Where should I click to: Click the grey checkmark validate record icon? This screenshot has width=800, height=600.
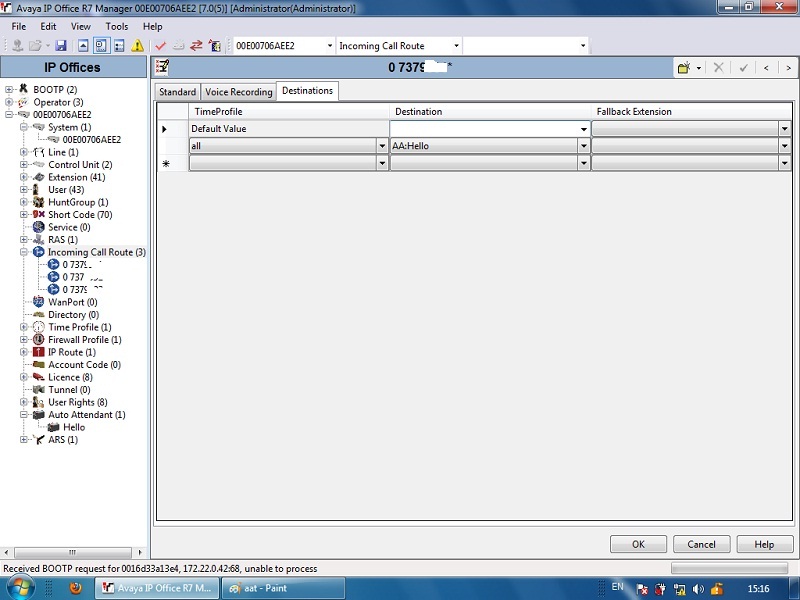[743, 67]
